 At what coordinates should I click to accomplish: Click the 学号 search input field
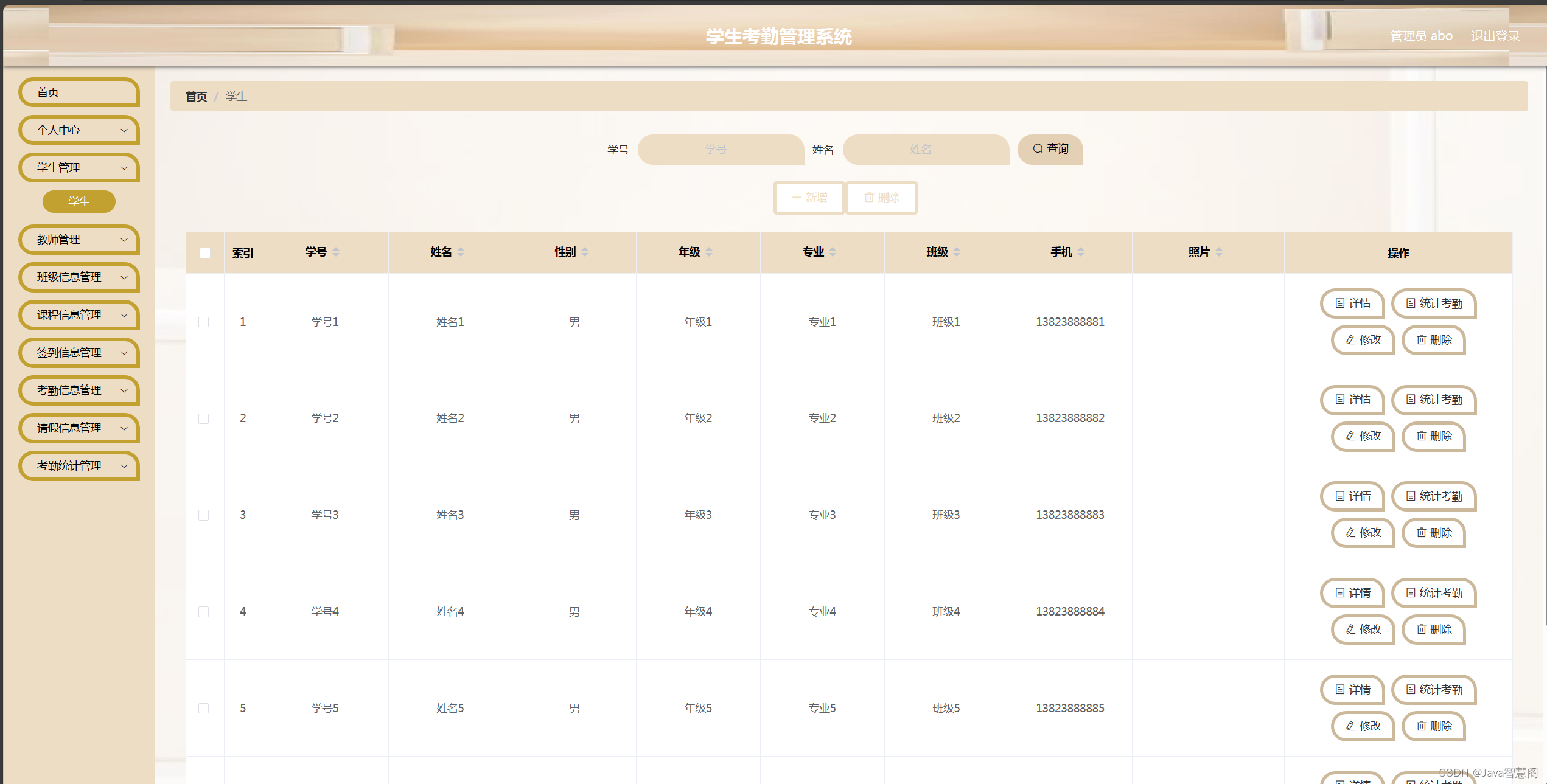[721, 150]
